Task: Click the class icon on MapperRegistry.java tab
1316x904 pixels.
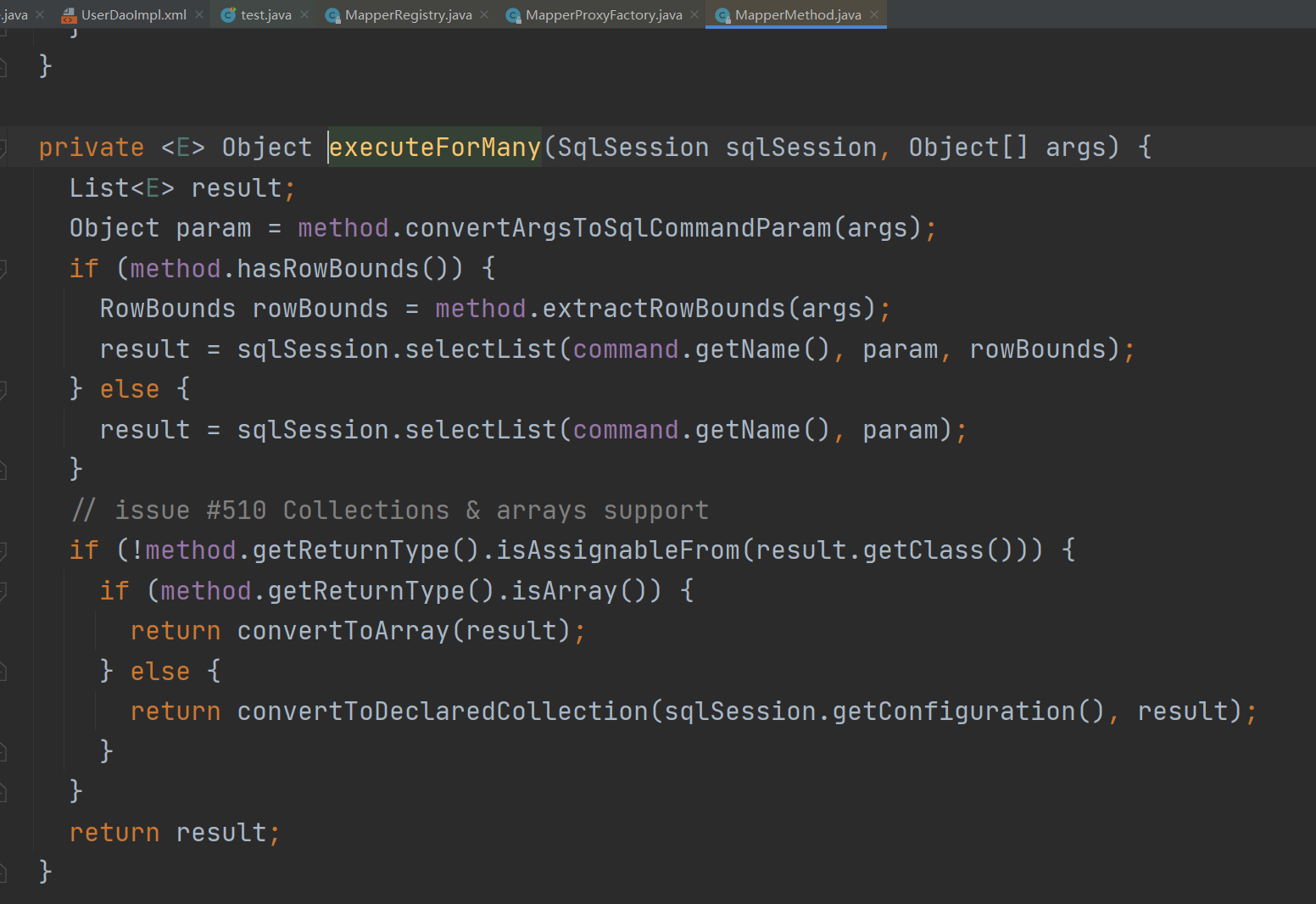Action: [x=332, y=14]
